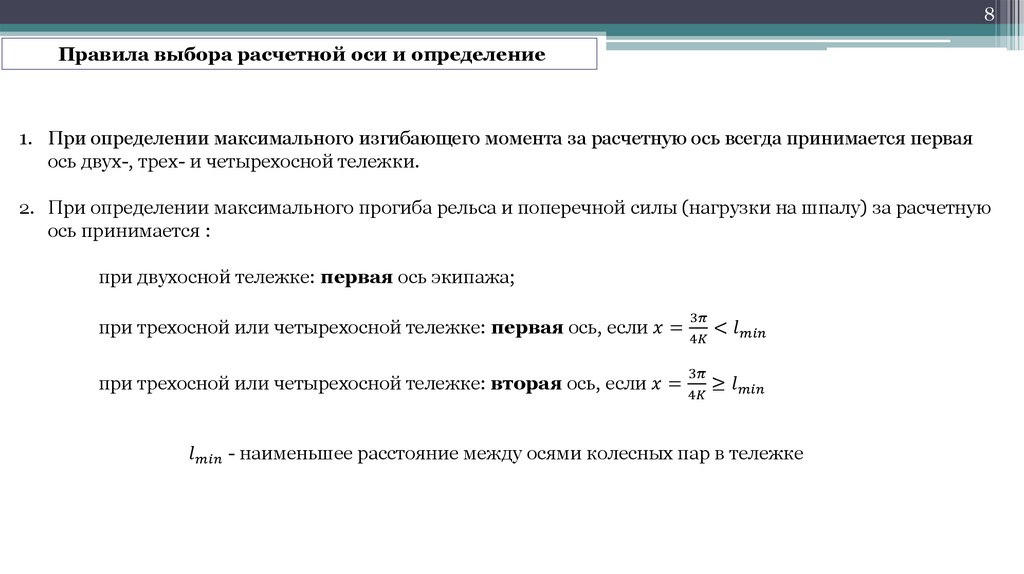This screenshot has height=574, width=1024.
Task: Click the slide title 'Правила выбора расчетной оси и определение'
Action: click(x=302, y=54)
